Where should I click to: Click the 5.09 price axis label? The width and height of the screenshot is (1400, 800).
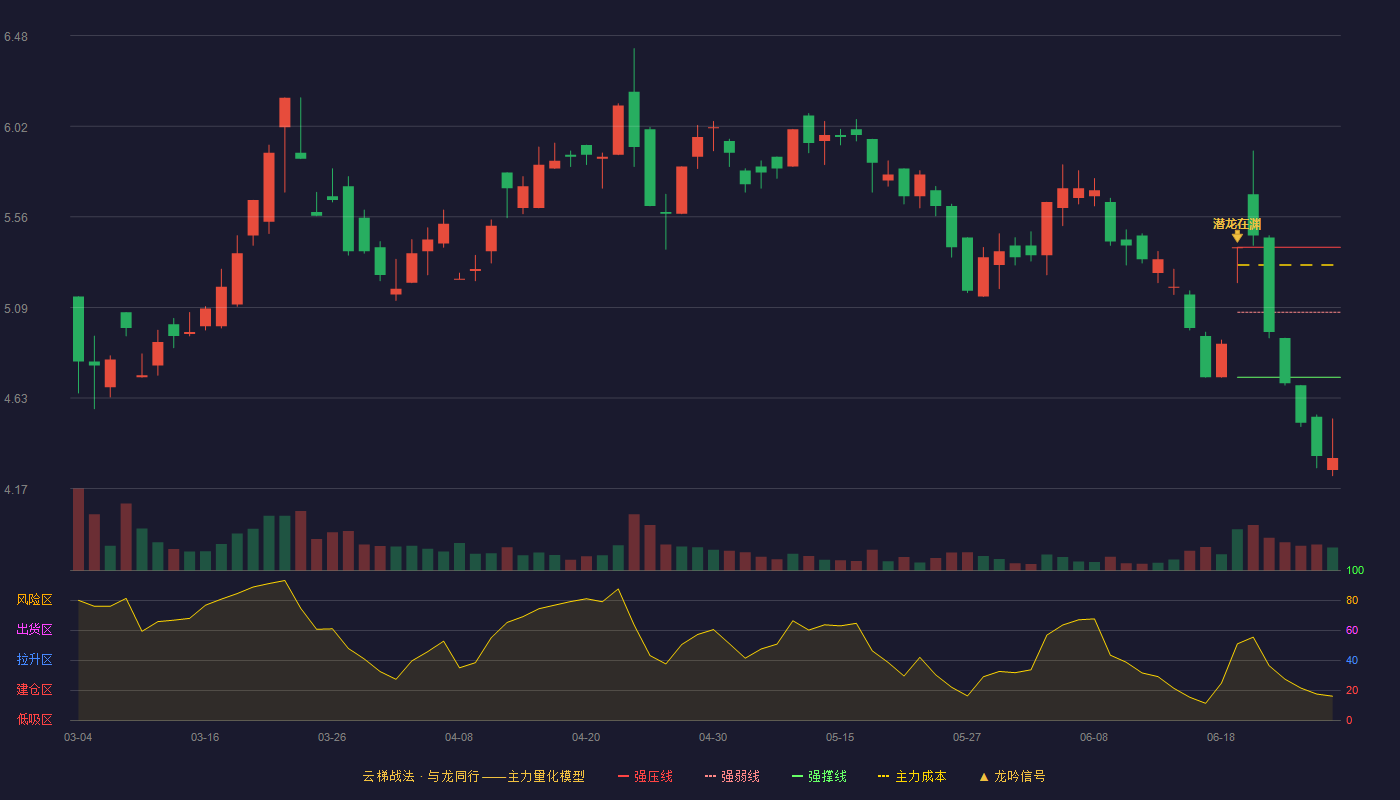coord(16,309)
